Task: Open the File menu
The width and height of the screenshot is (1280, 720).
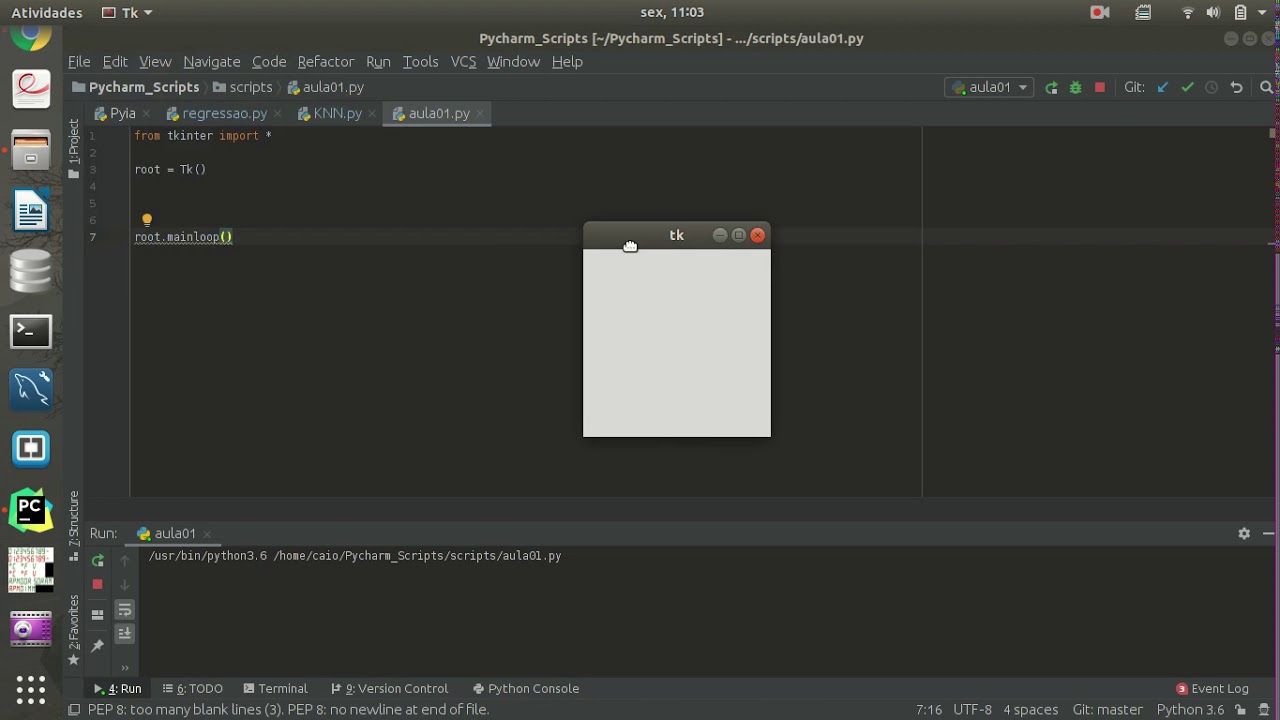Action: [x=79, y=62]
